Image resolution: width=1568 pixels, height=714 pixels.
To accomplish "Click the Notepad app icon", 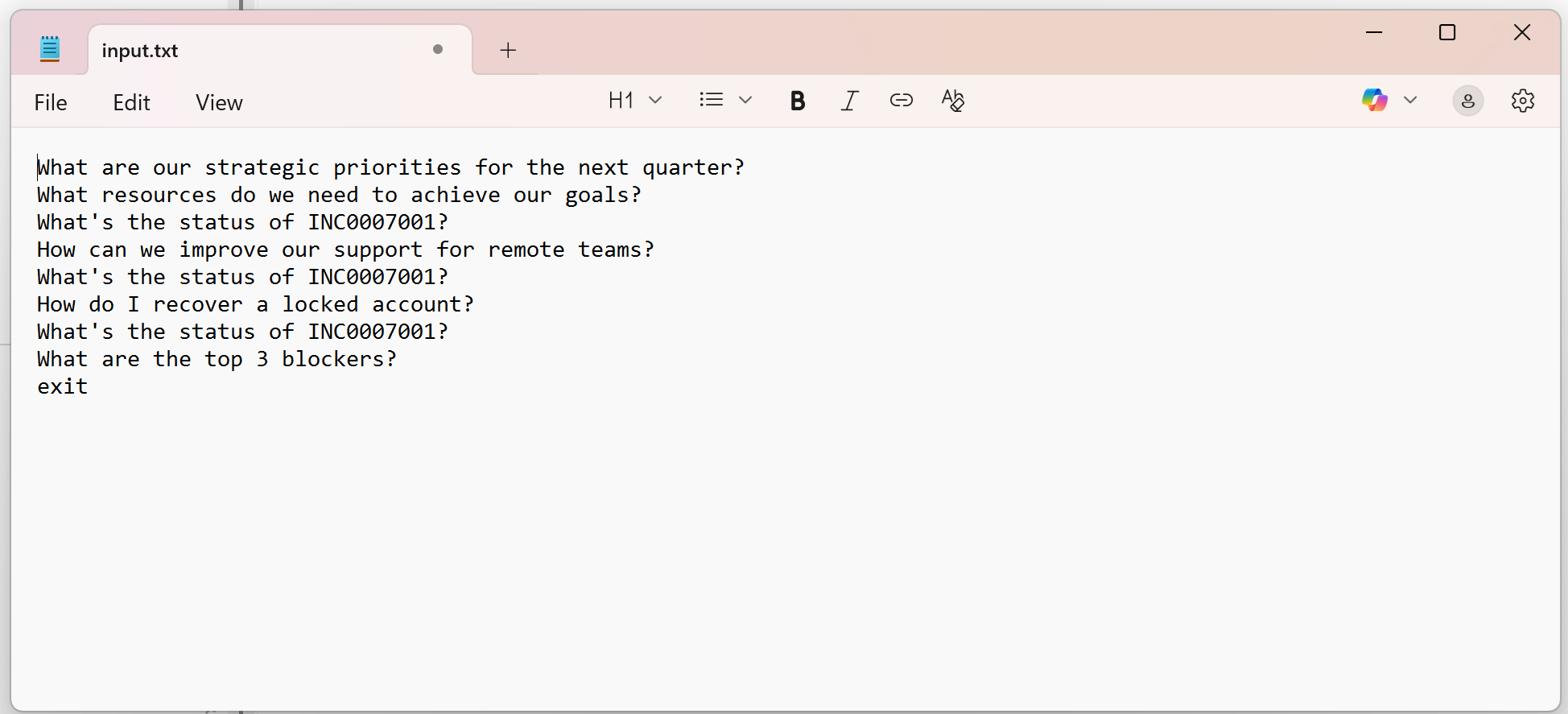I will [x=50, y=49].
